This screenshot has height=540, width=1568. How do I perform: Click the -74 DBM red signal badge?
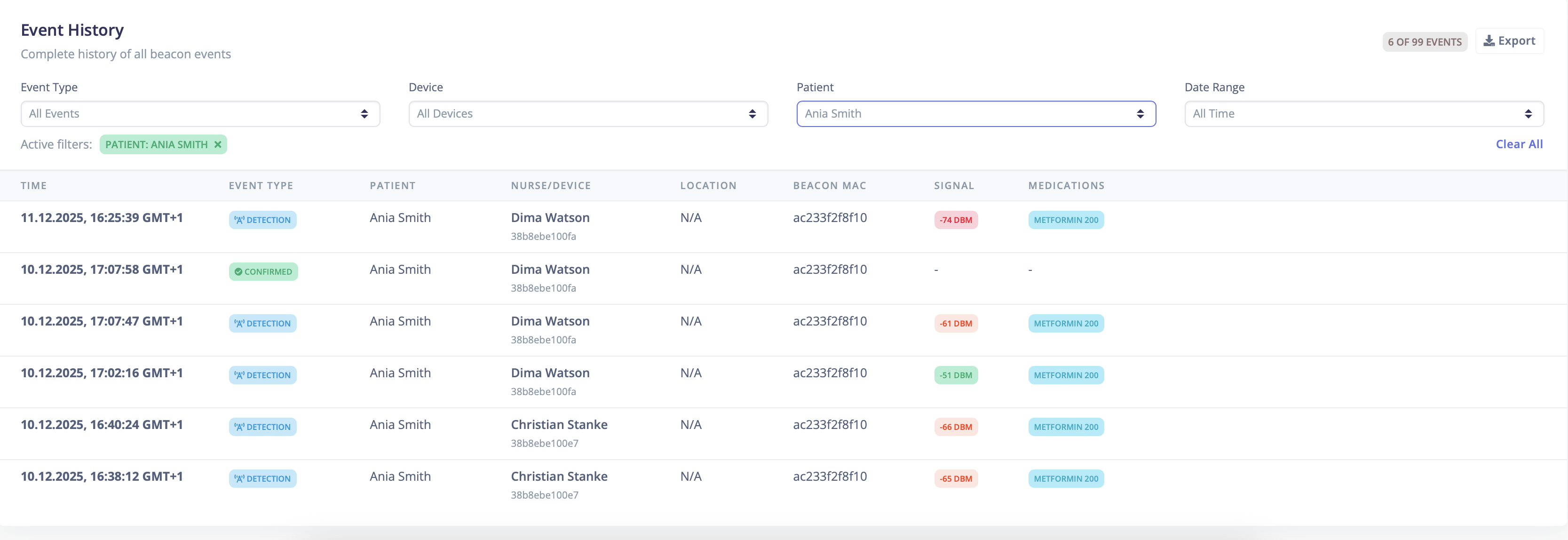point(956,220)
